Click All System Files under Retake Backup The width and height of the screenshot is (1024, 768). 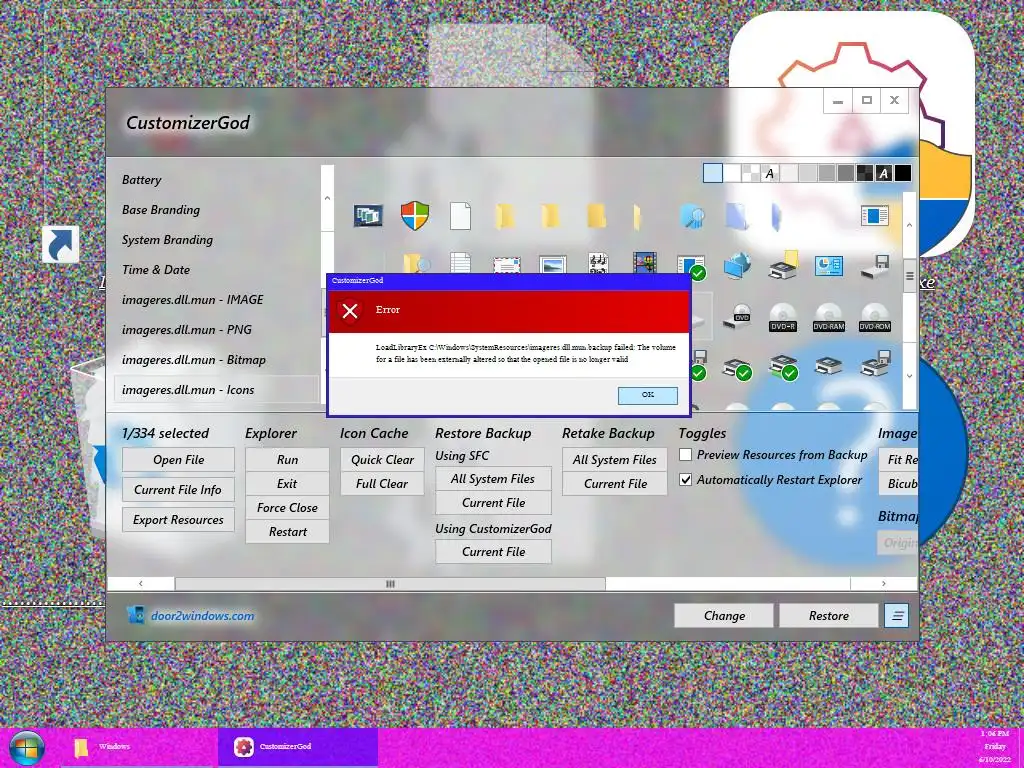pos(615,460)
